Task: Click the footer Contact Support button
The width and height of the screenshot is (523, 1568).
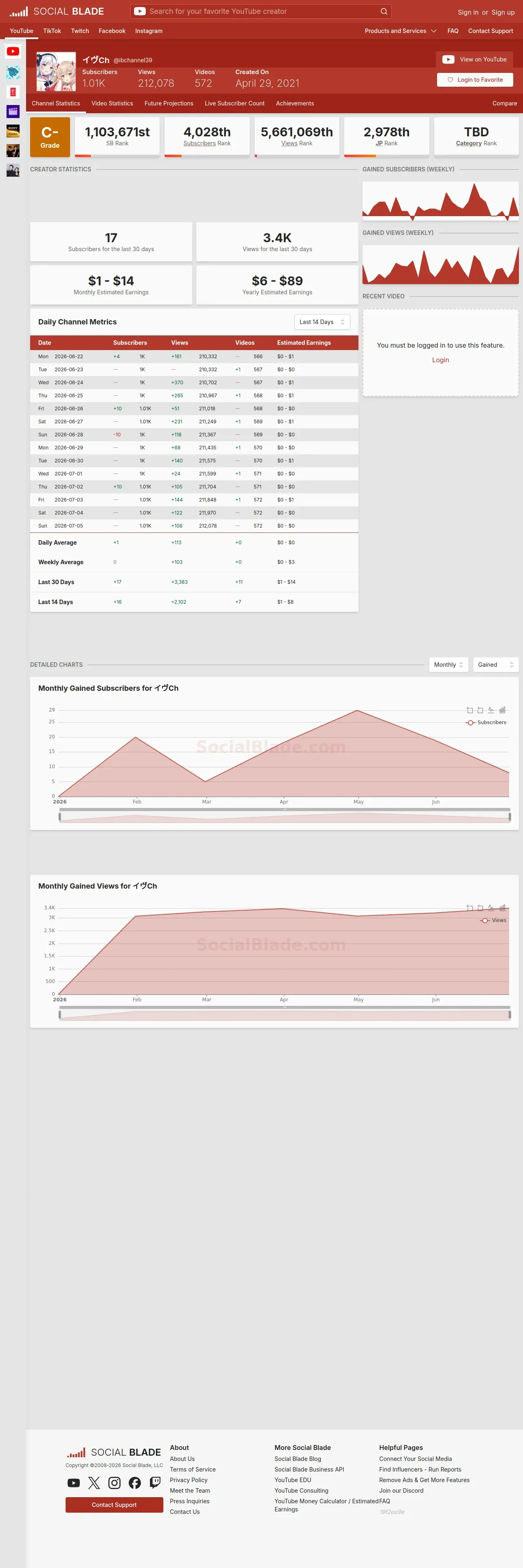Action: [114, 1504]
